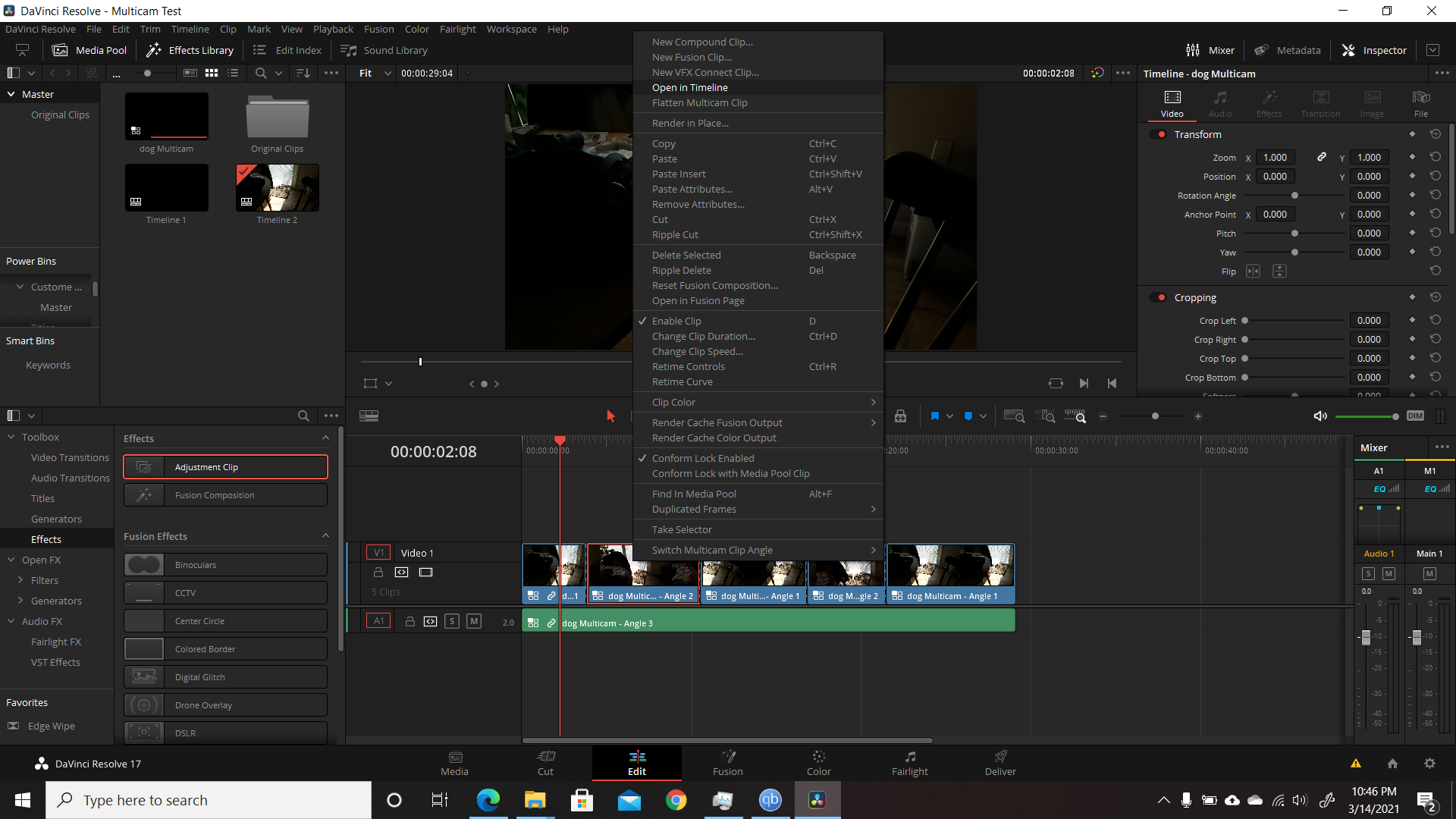Open the Color page

click(x=819, y=763)
